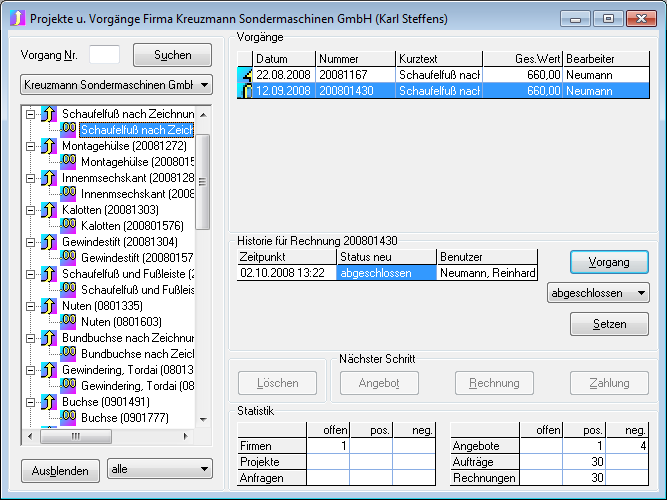The image size is (667, 500).
Task: Click the row icon for 22.08.2008 entry
Action: click(x=244, y=75)
